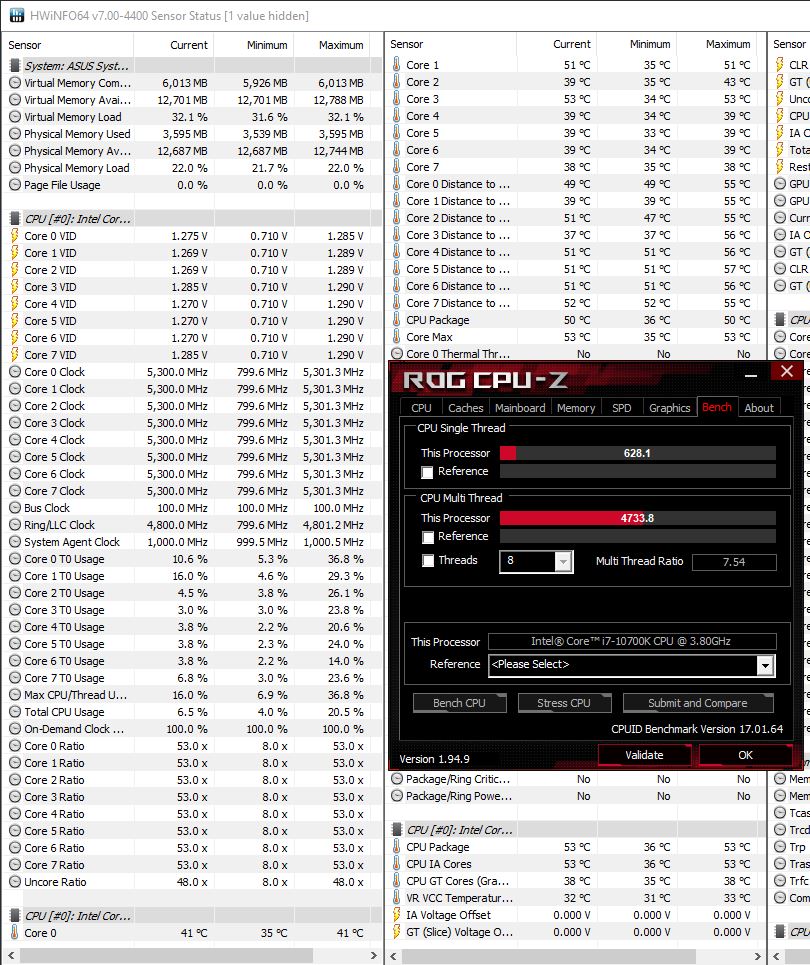
Task: Click the Multi Thread score bar 4733.8
Action: 637,518
